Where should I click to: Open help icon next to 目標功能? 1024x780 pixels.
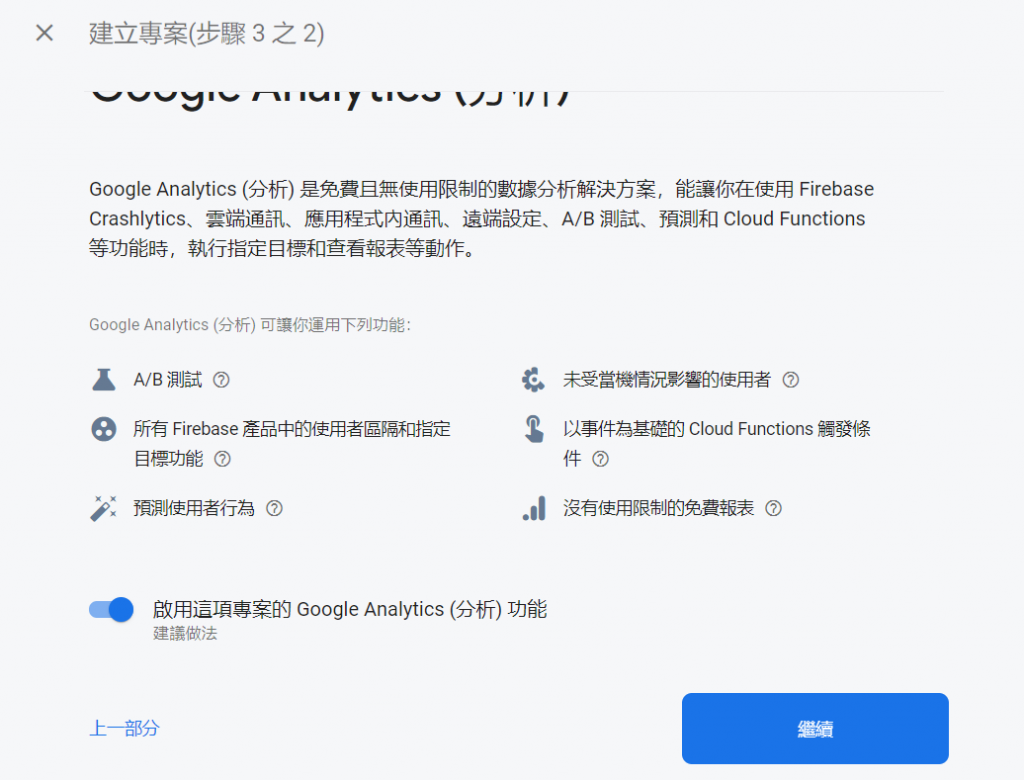pyautogui.click(x=222, y=459)
